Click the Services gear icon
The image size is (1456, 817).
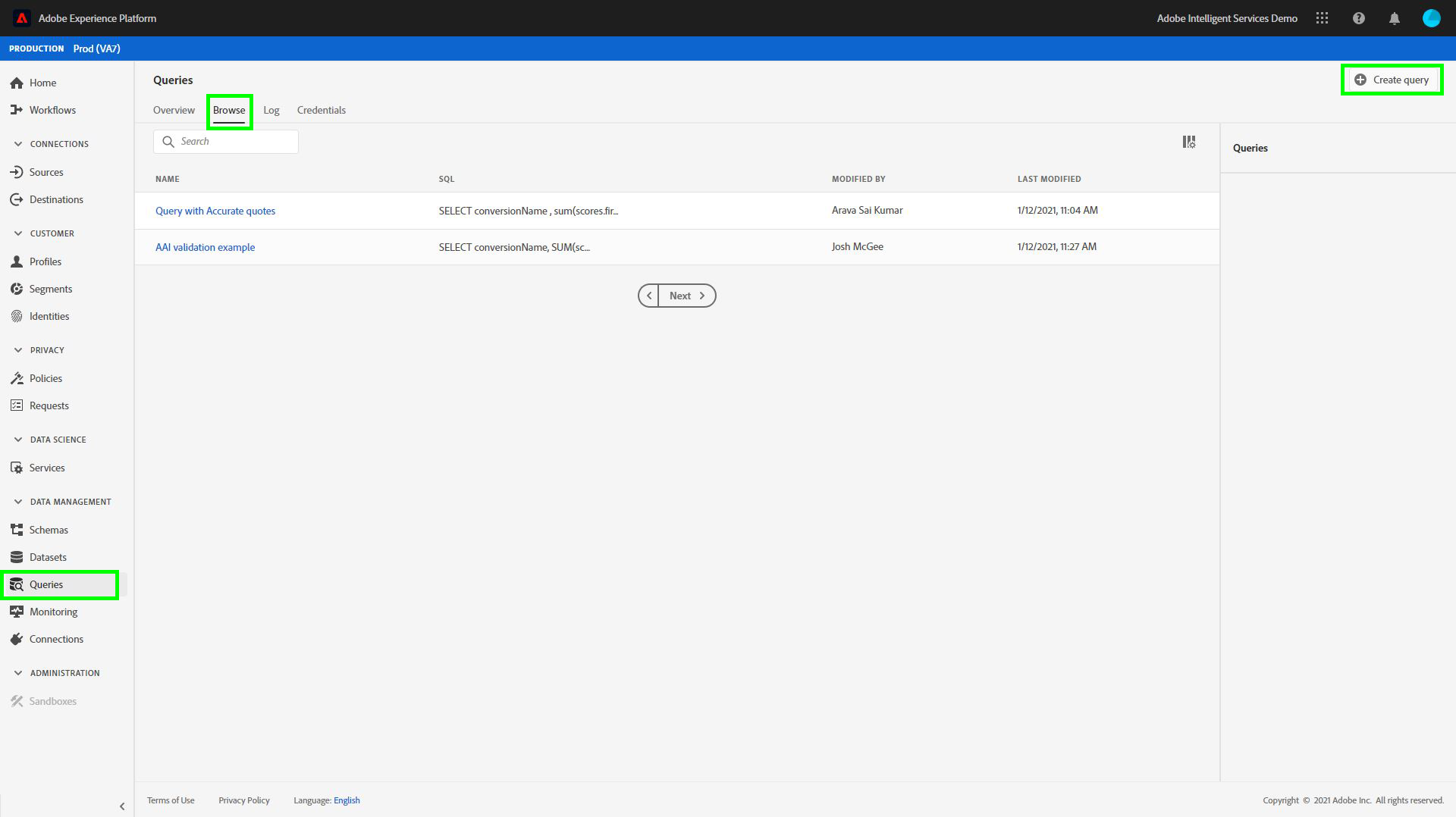(x=17, y=468)
